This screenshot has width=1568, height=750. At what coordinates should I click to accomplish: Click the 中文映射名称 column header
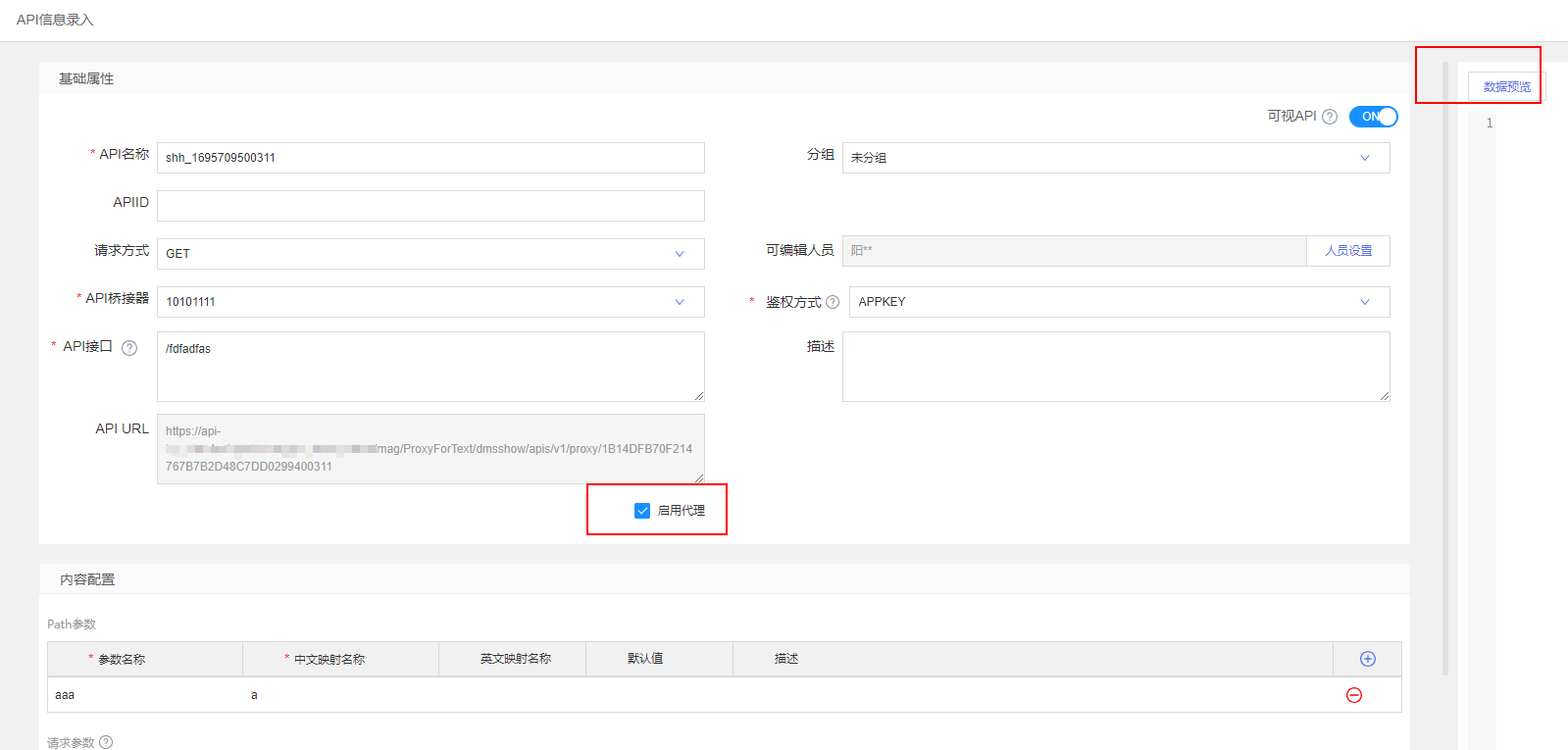click(x=341, y=659)
